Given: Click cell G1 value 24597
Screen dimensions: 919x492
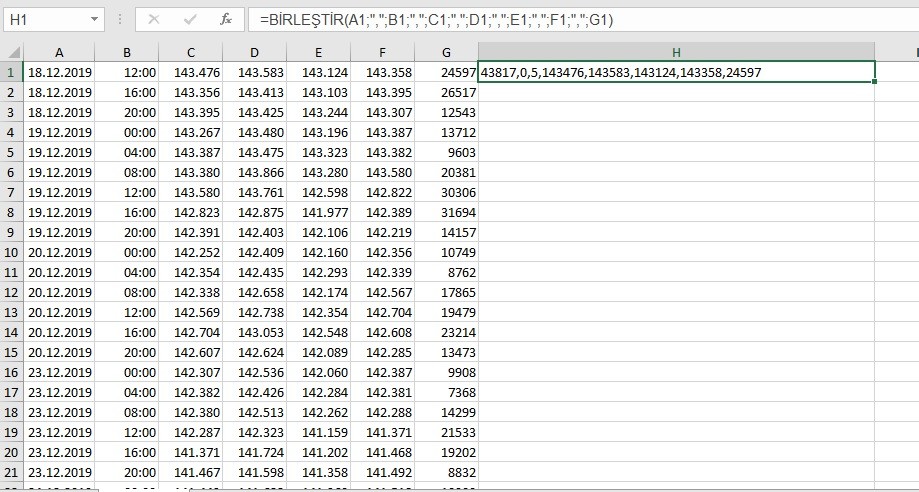Looking at the screenshot, I should point(447,72).
